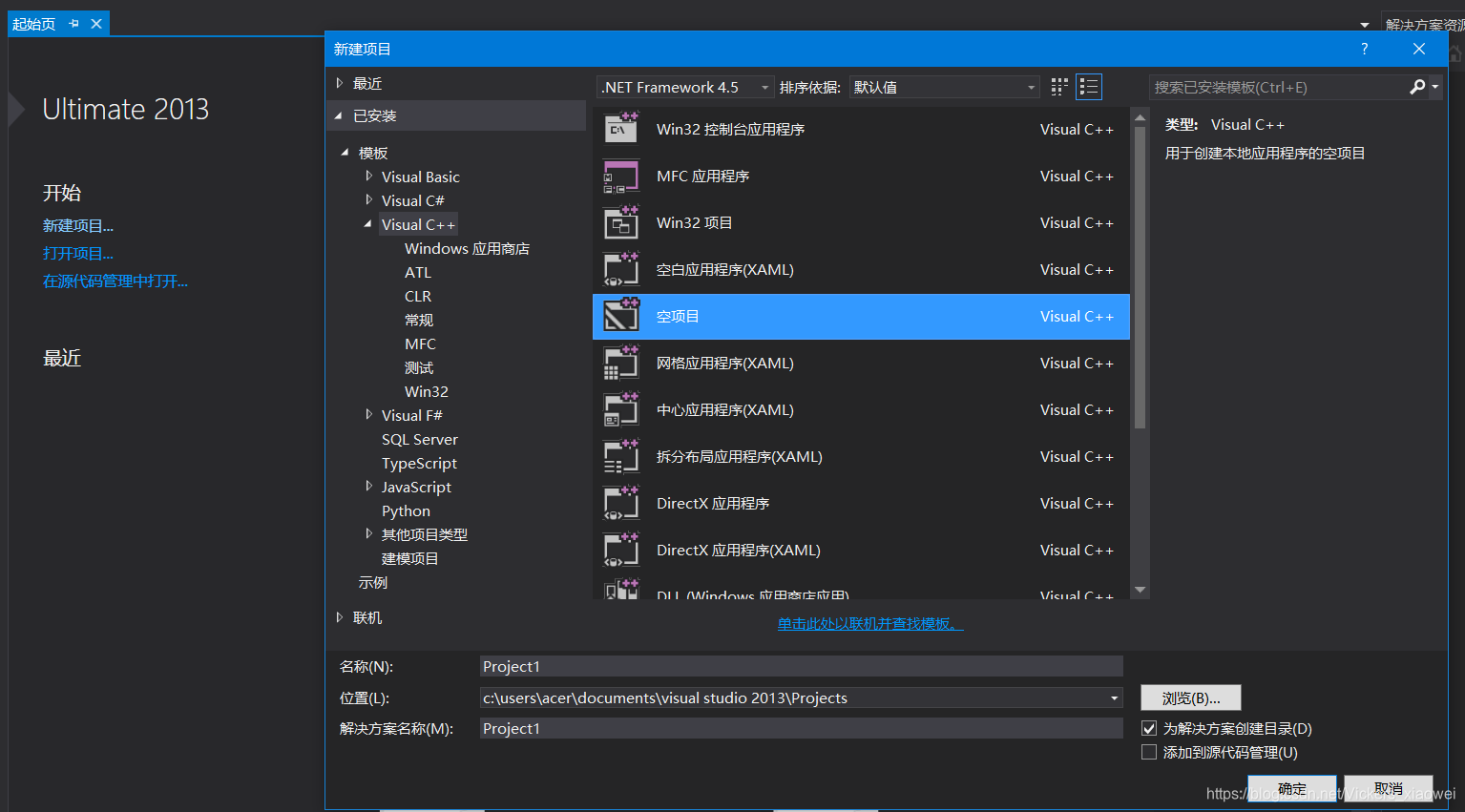Viewport: 1465px width, 812px height.
Task: Open the location path dropdown arrow
Action: tap(1114, 698)
